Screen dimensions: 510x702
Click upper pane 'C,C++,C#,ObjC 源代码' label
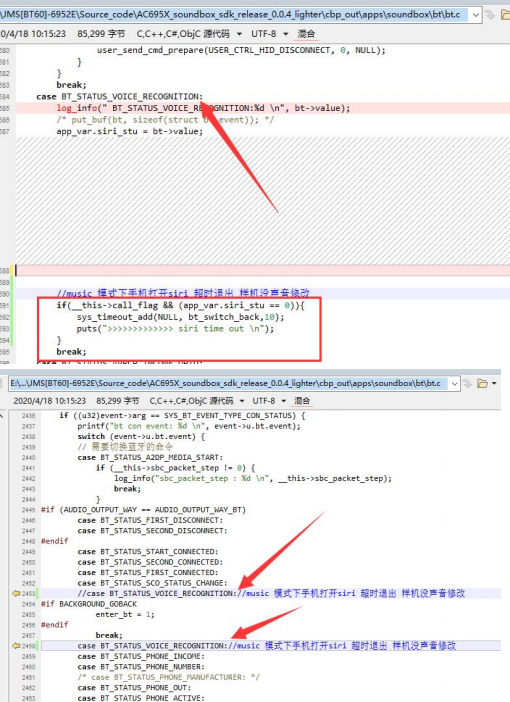click(x=183, y=34)
